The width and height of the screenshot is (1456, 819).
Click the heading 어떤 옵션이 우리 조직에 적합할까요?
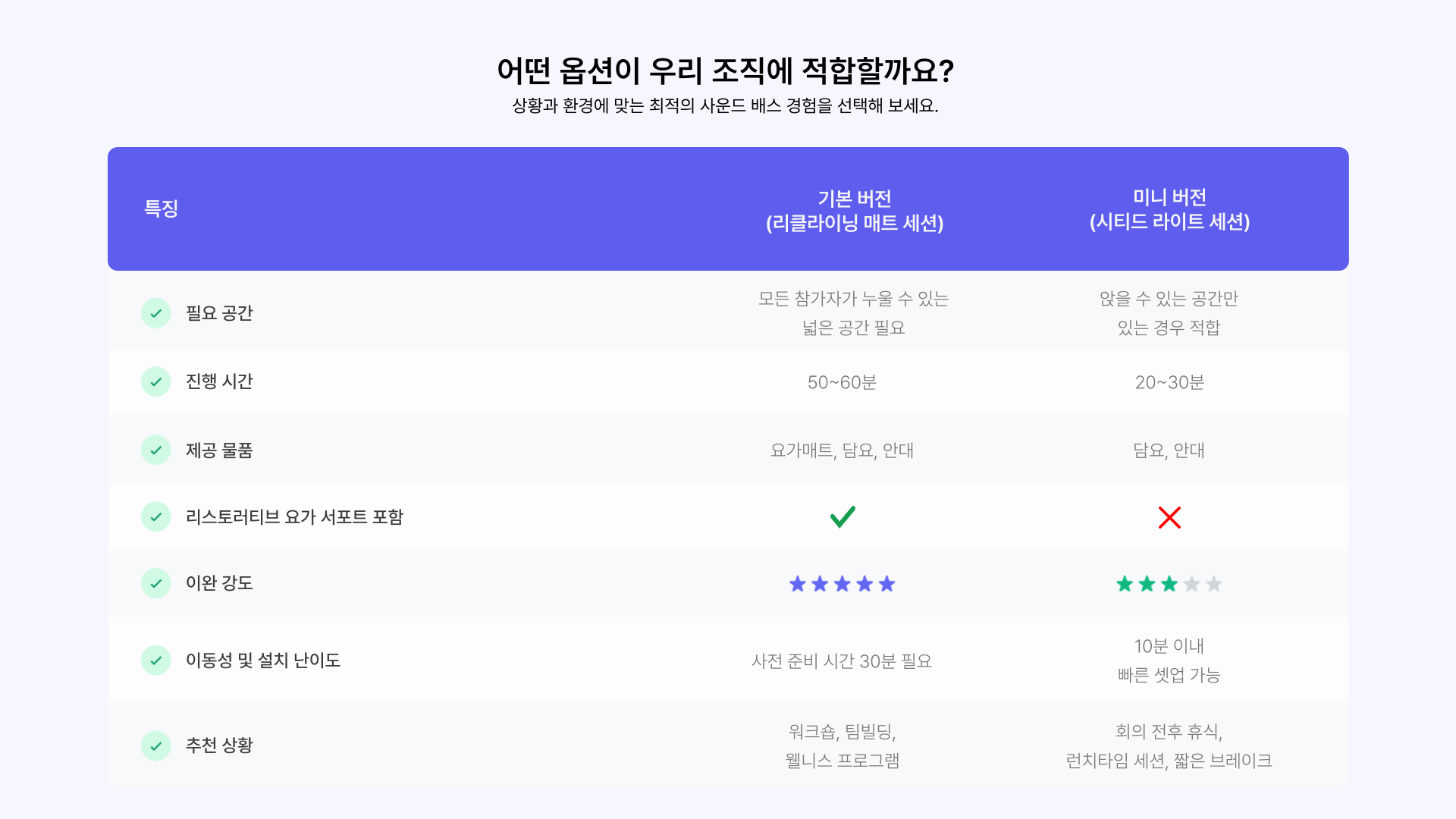[726, 71]
